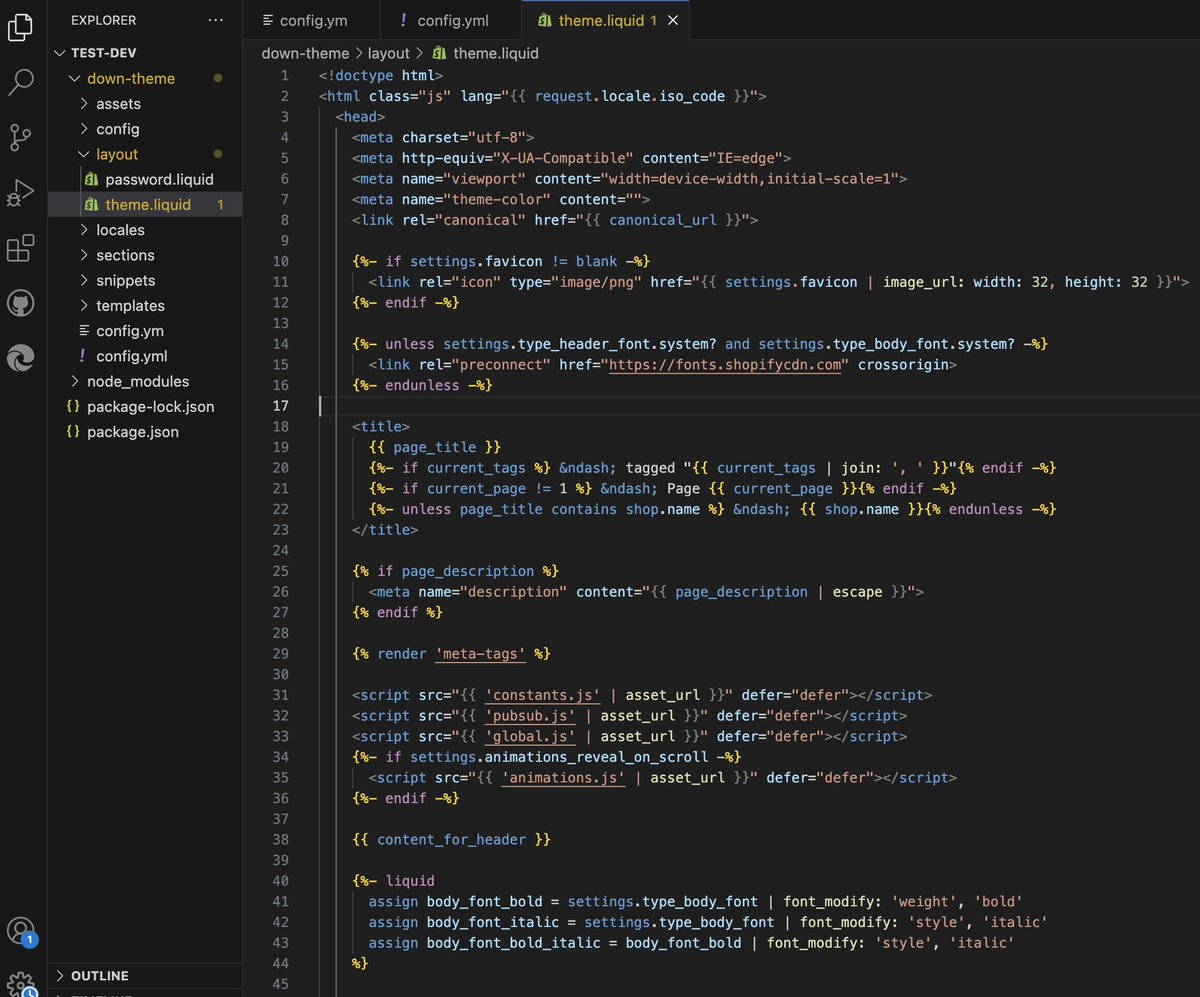The image size is (1200, 997).
Task: Click the braces icon of package.json
Action: pyautogui.click(x=73, y=432)
